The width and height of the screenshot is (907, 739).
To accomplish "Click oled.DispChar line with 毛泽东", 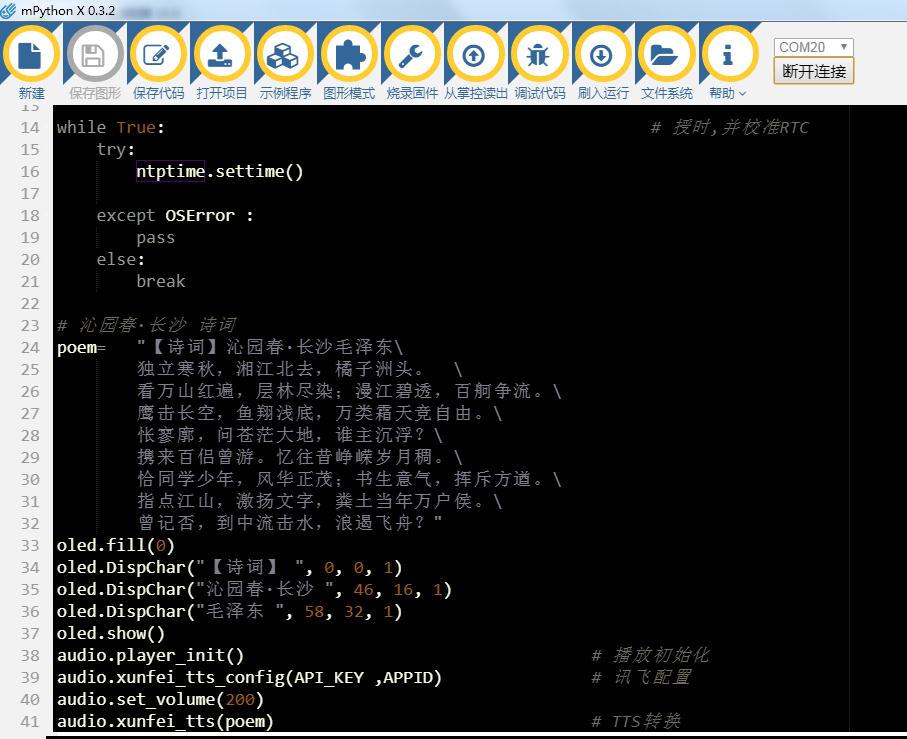I will 229,611.
